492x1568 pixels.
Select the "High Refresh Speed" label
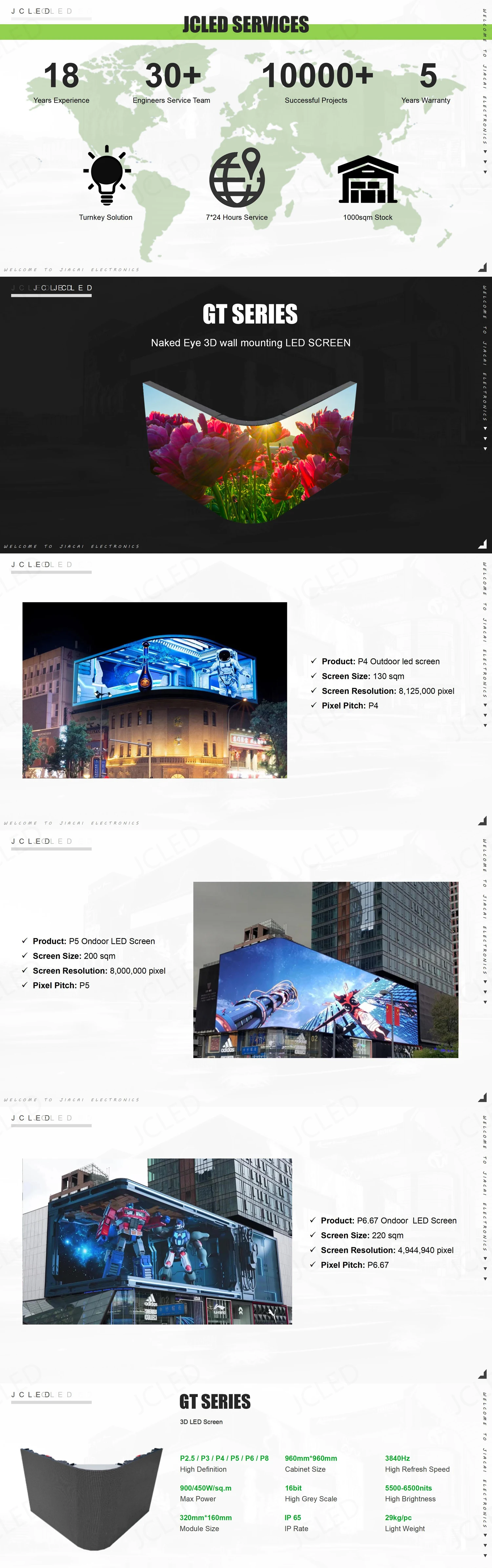coord(417,1469)
